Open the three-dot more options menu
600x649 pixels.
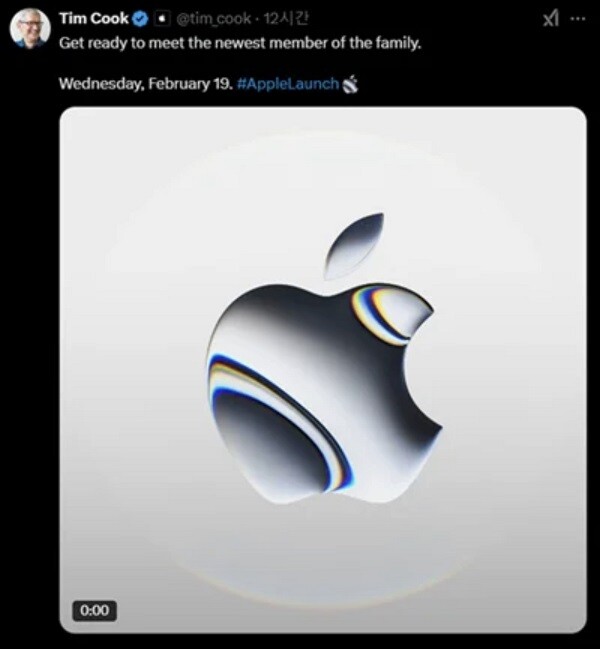pos(578,19)
